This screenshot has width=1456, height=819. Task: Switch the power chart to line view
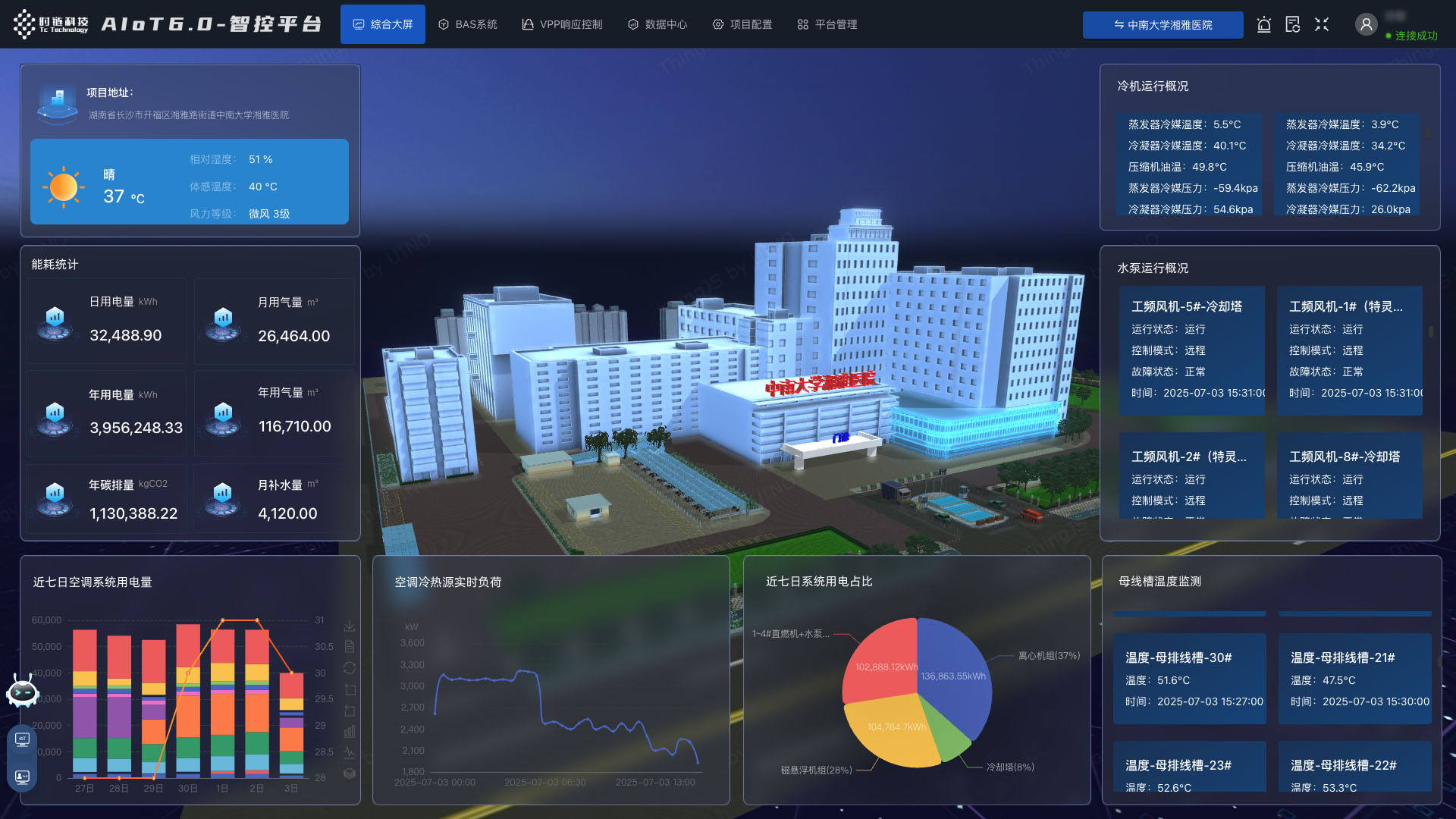tap(350, 752)
